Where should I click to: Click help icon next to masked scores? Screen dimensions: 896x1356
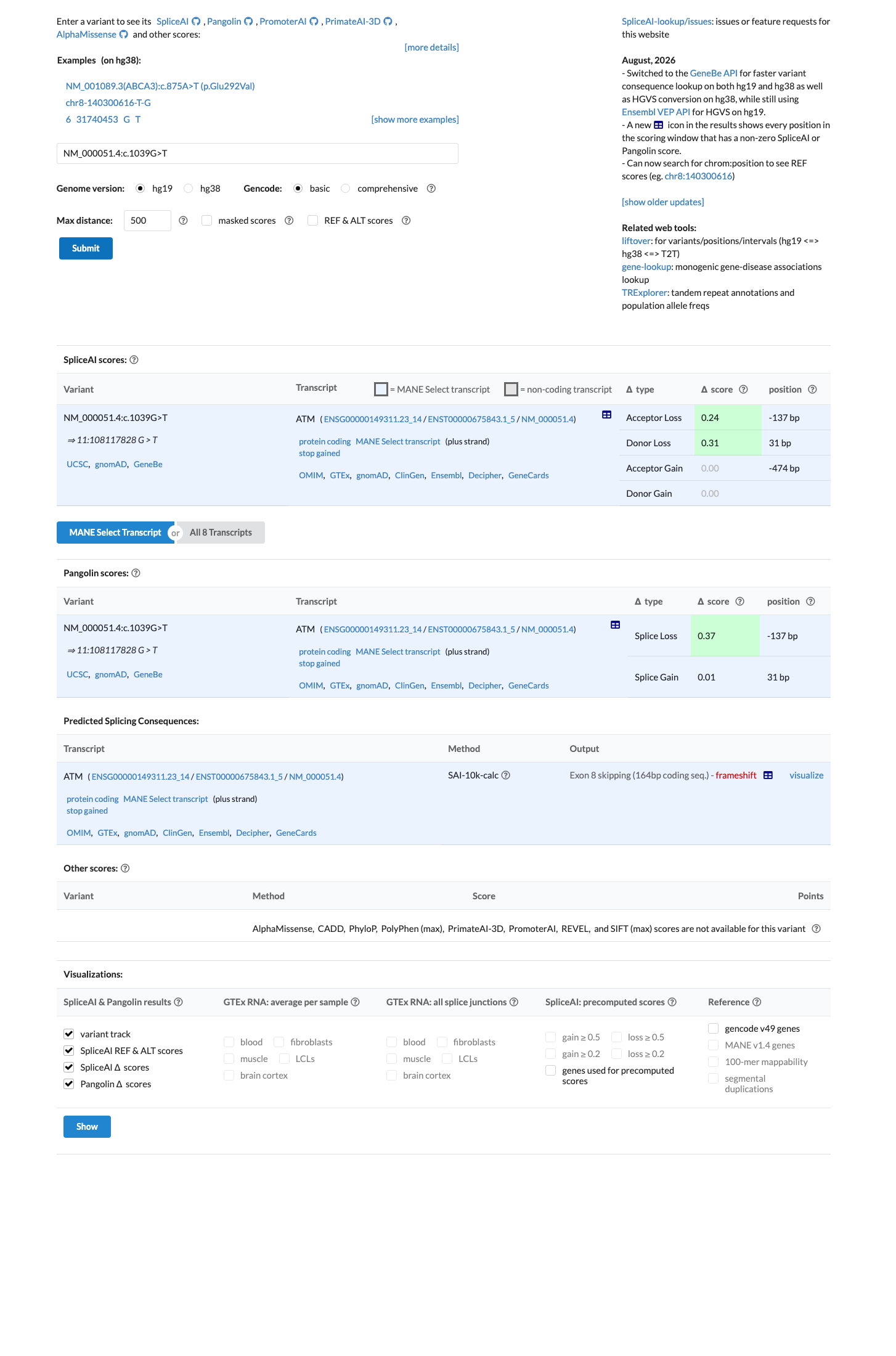(x=289, y=221)
